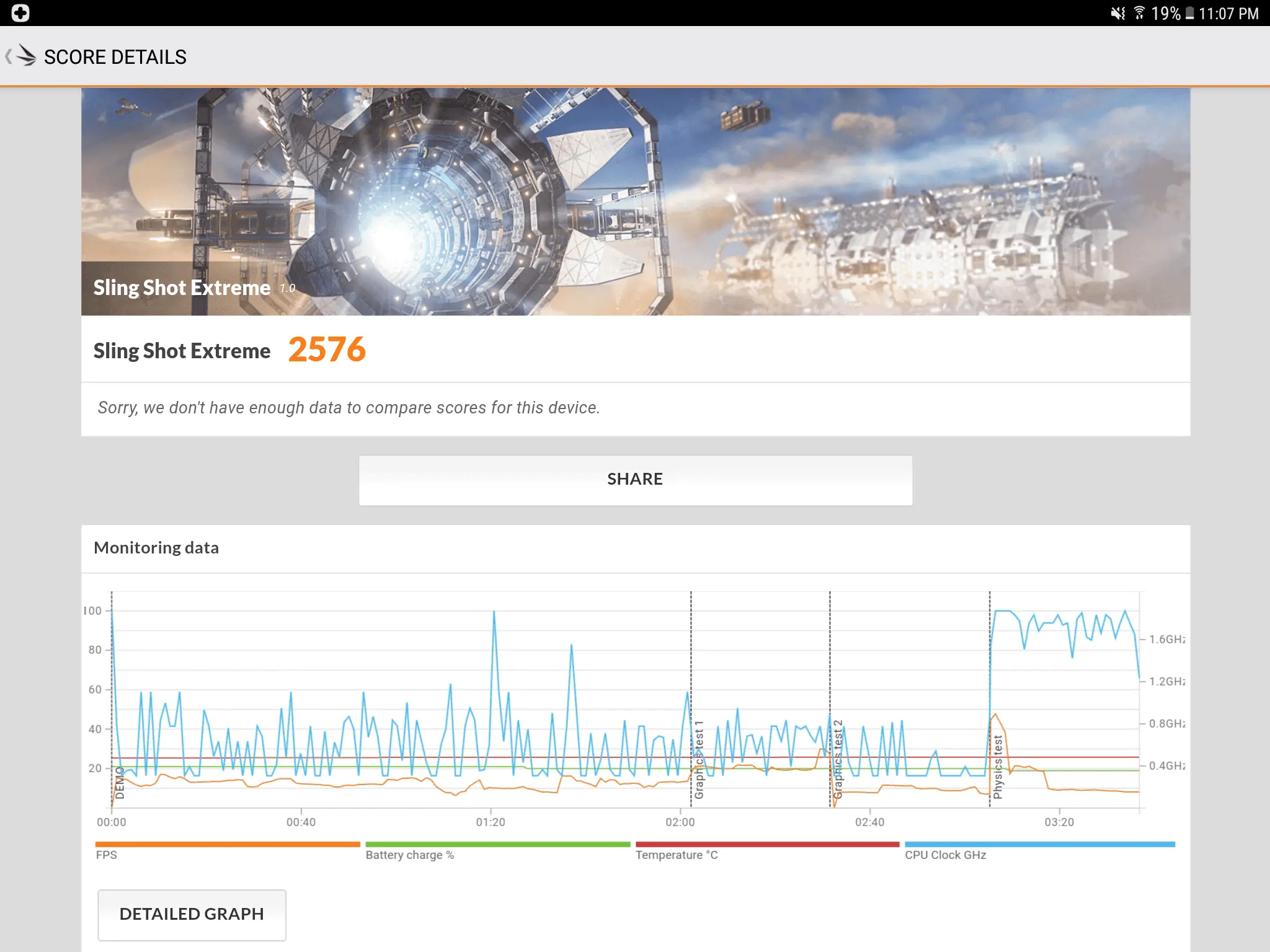
Task: Select the red Temperature °C legend swatch
Action: pos(767,844)
